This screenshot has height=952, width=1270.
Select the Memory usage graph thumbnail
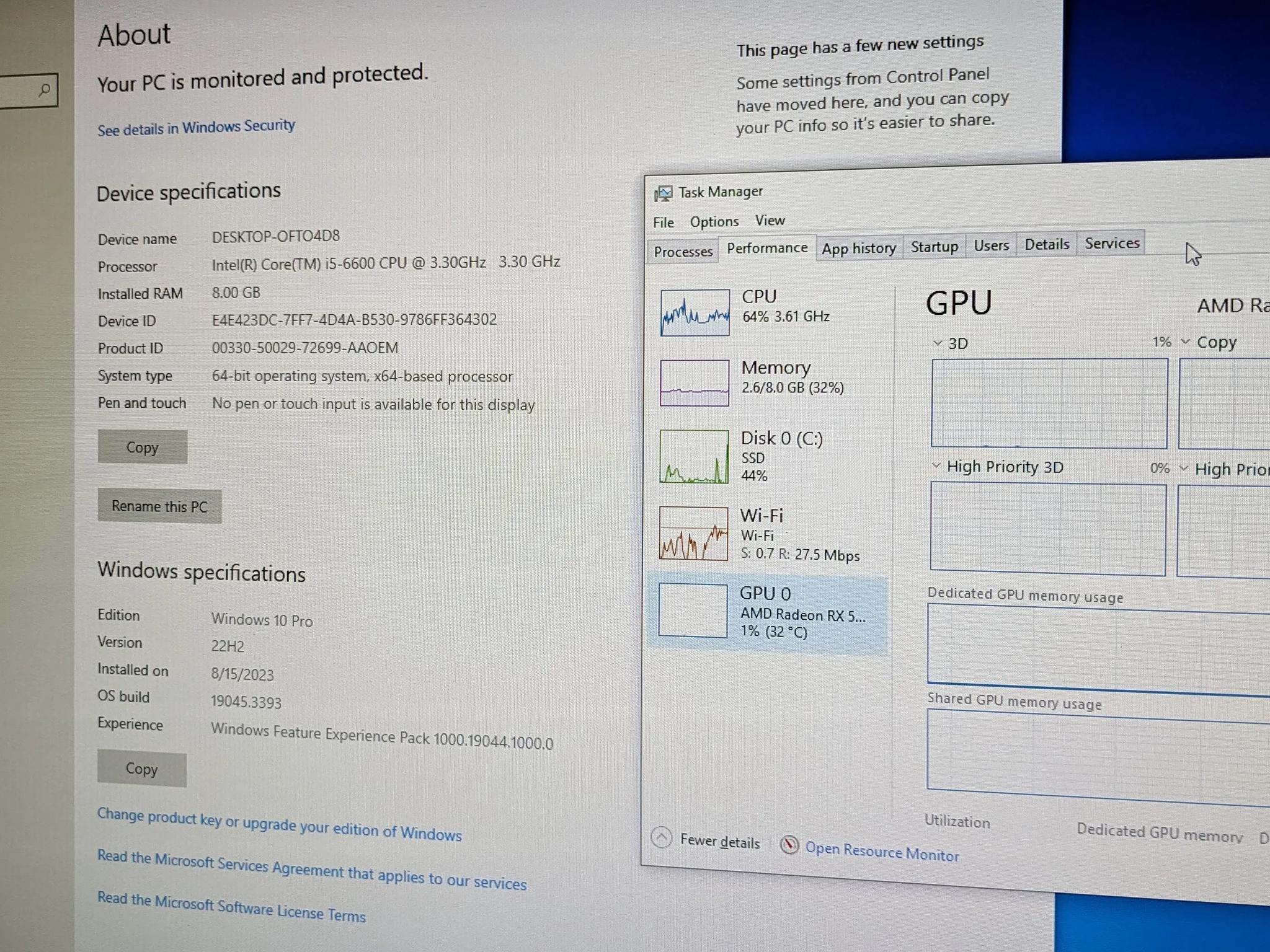695,383
